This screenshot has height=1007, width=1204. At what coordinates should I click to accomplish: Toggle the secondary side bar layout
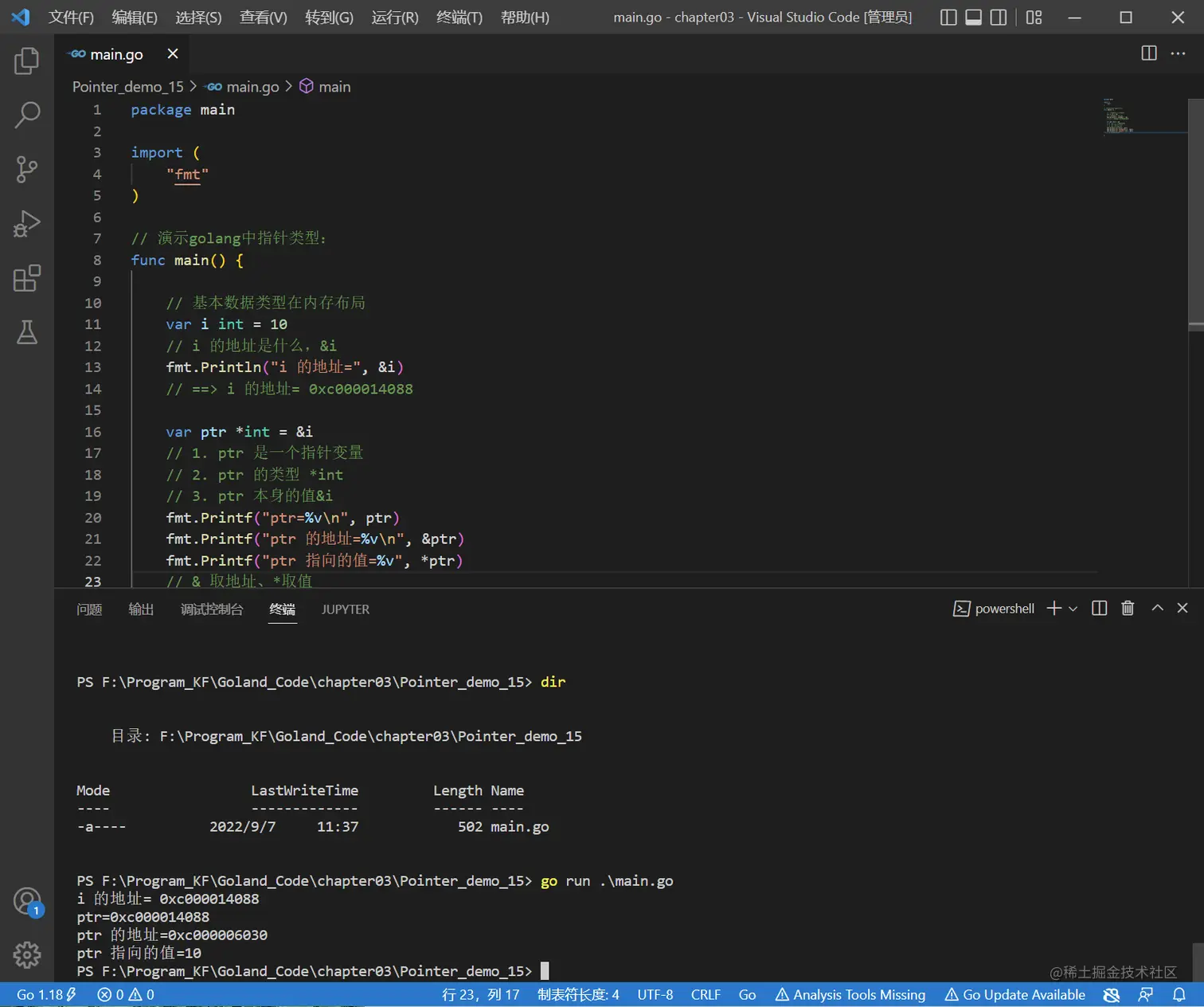click(998, 18)
